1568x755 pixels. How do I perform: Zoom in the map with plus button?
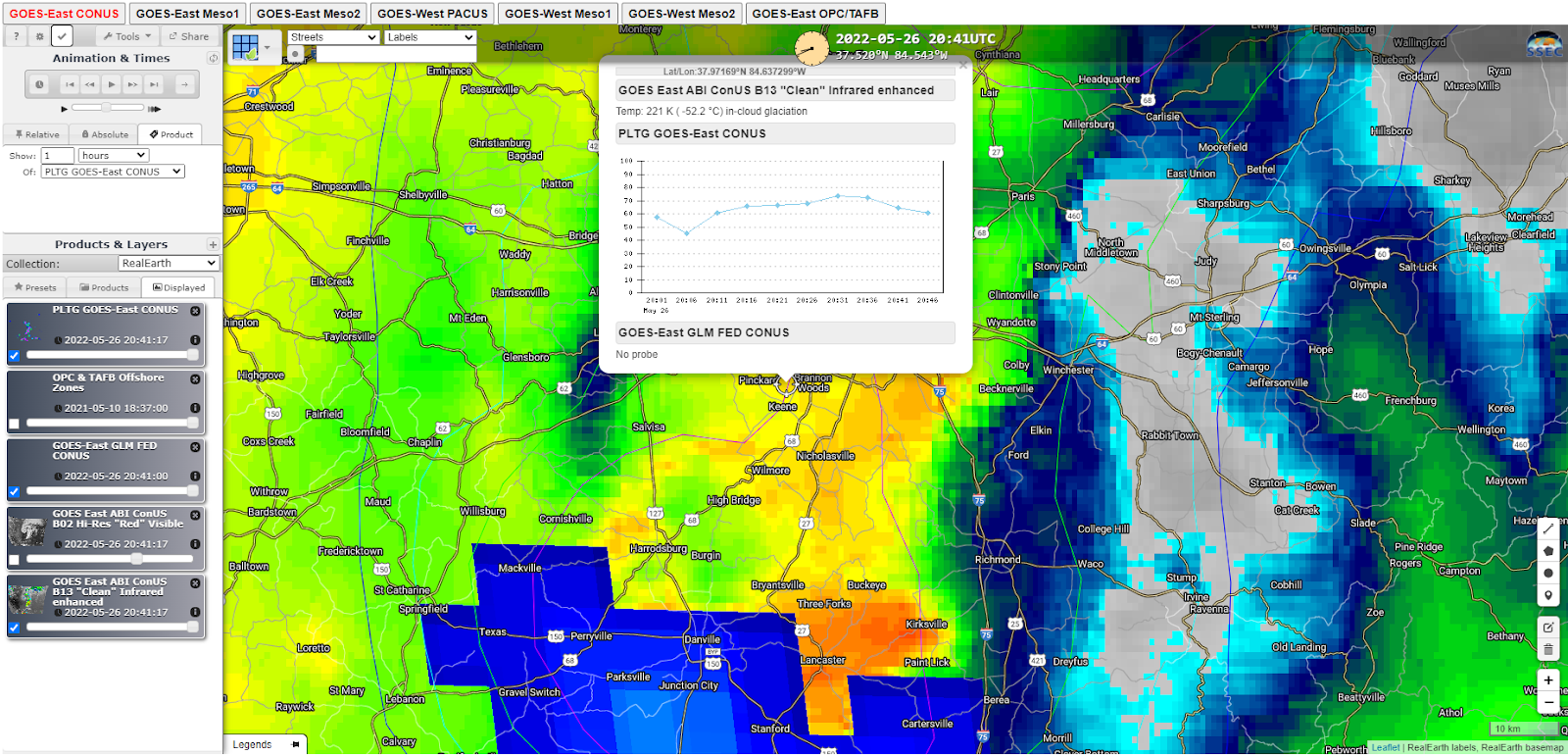point(1548,680)
